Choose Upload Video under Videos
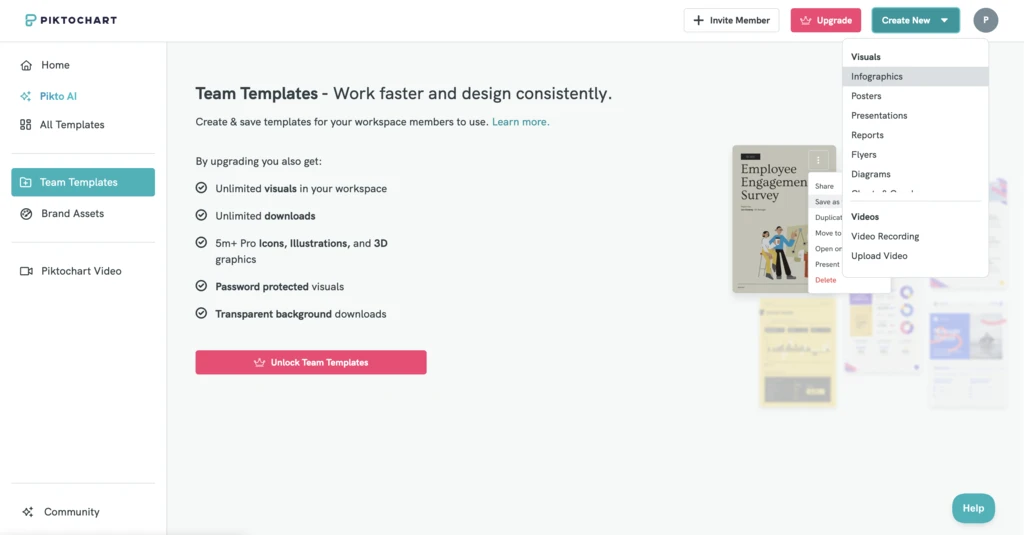The width and height of the screenshot is (1024, 535). pyautogui.click(x=915, y=256)
